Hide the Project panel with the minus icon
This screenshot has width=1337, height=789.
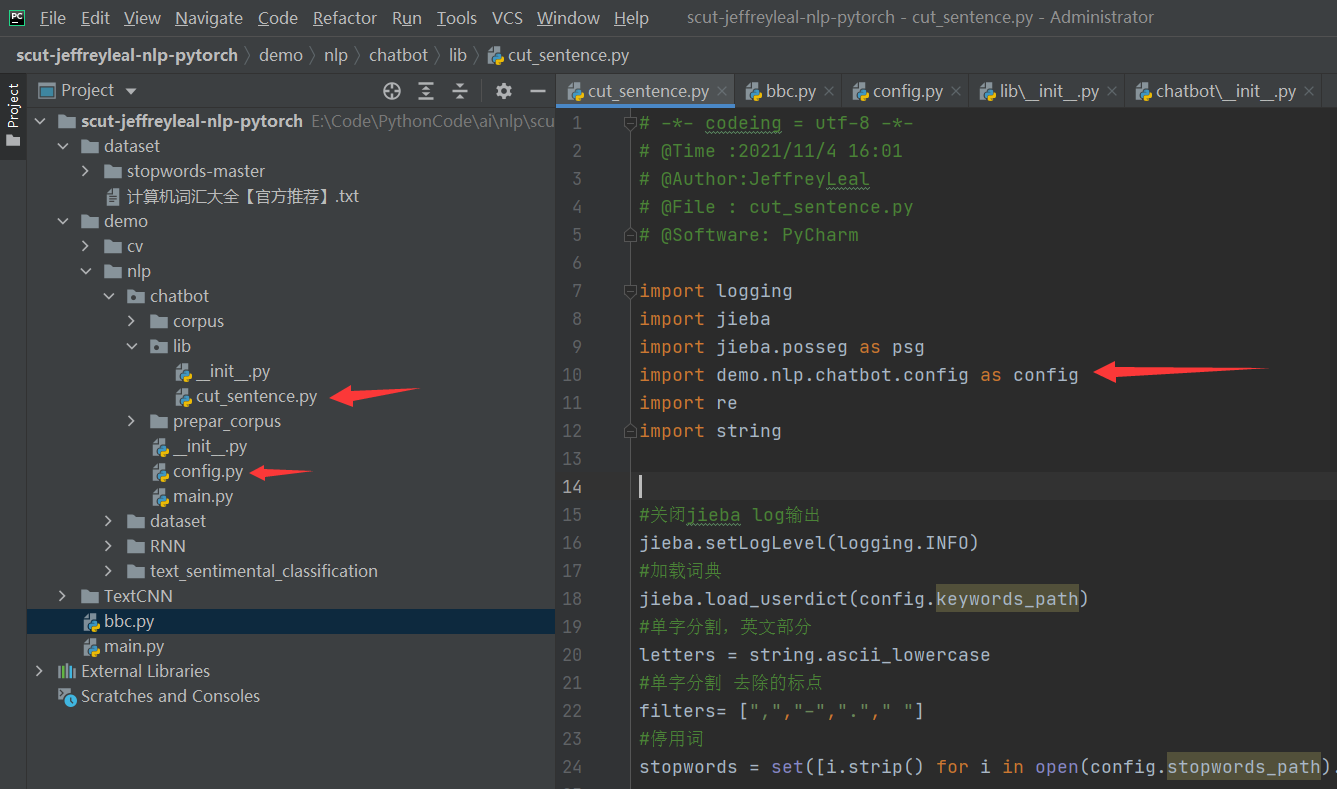point(538,91)
